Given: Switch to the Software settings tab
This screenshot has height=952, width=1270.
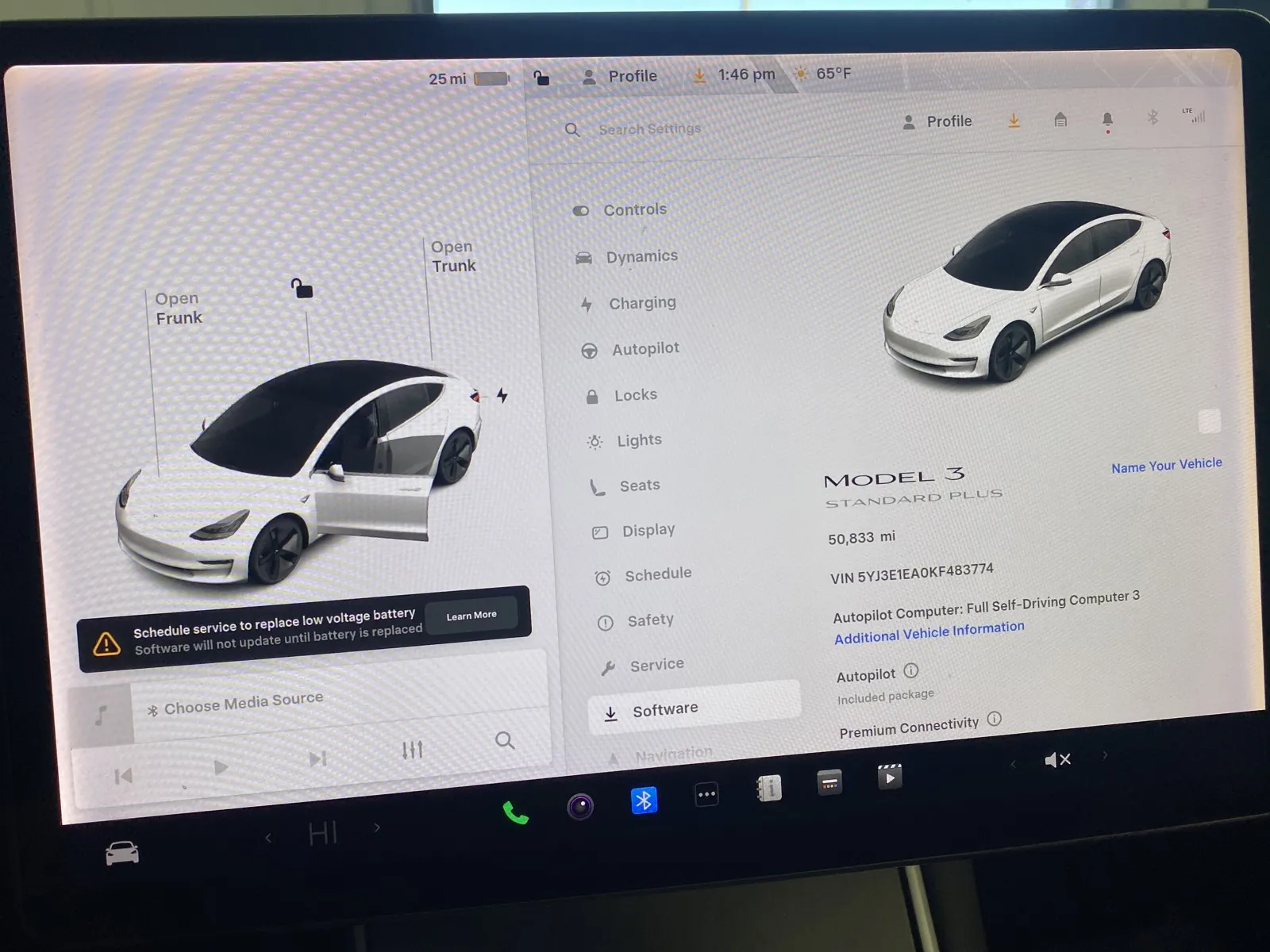Looking at the screenshot, I should (665, 708).
